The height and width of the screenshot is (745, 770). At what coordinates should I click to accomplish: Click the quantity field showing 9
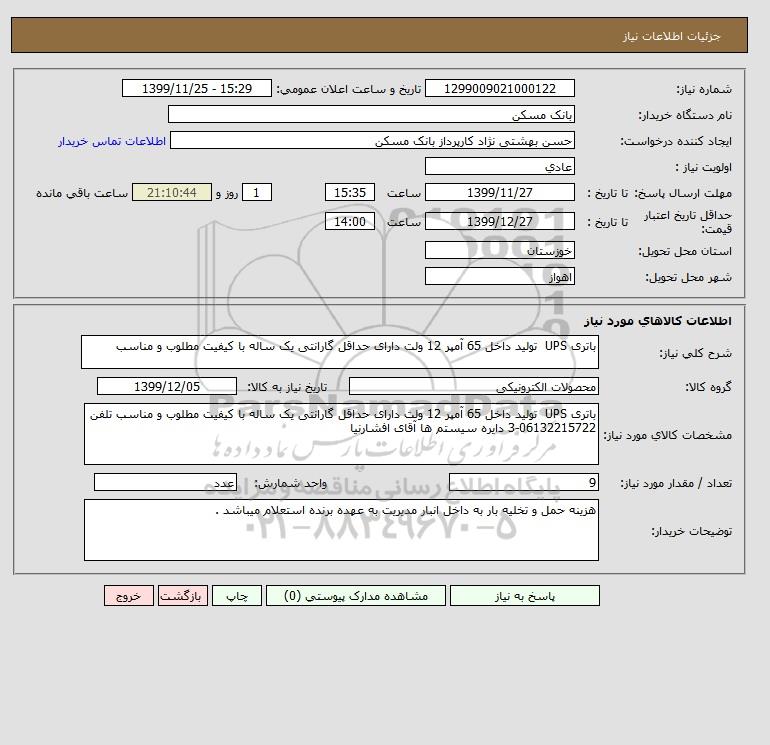tap(523, 482)
